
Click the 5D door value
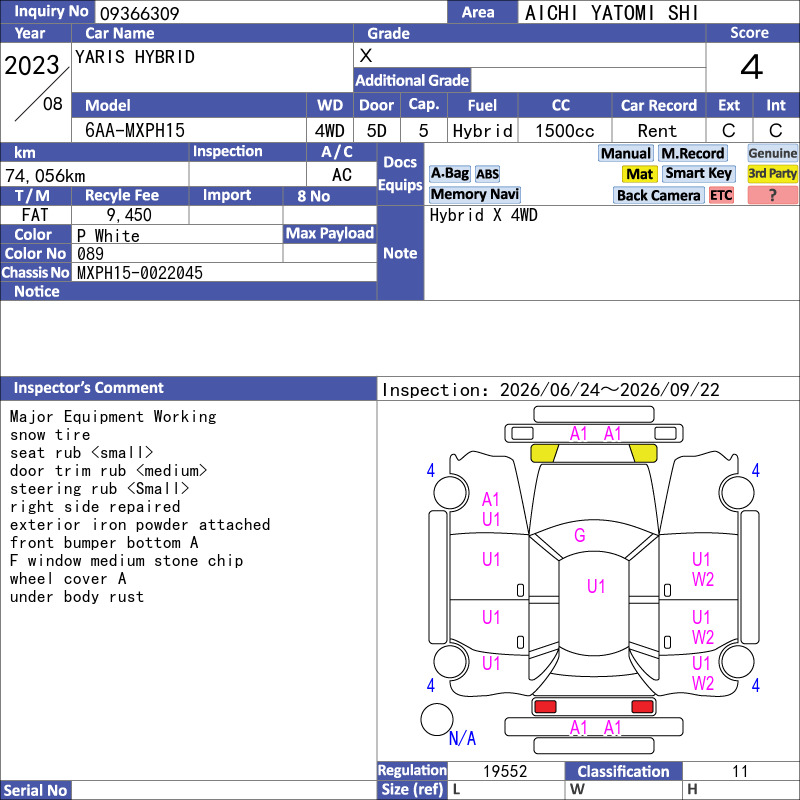tap(377, 131)
